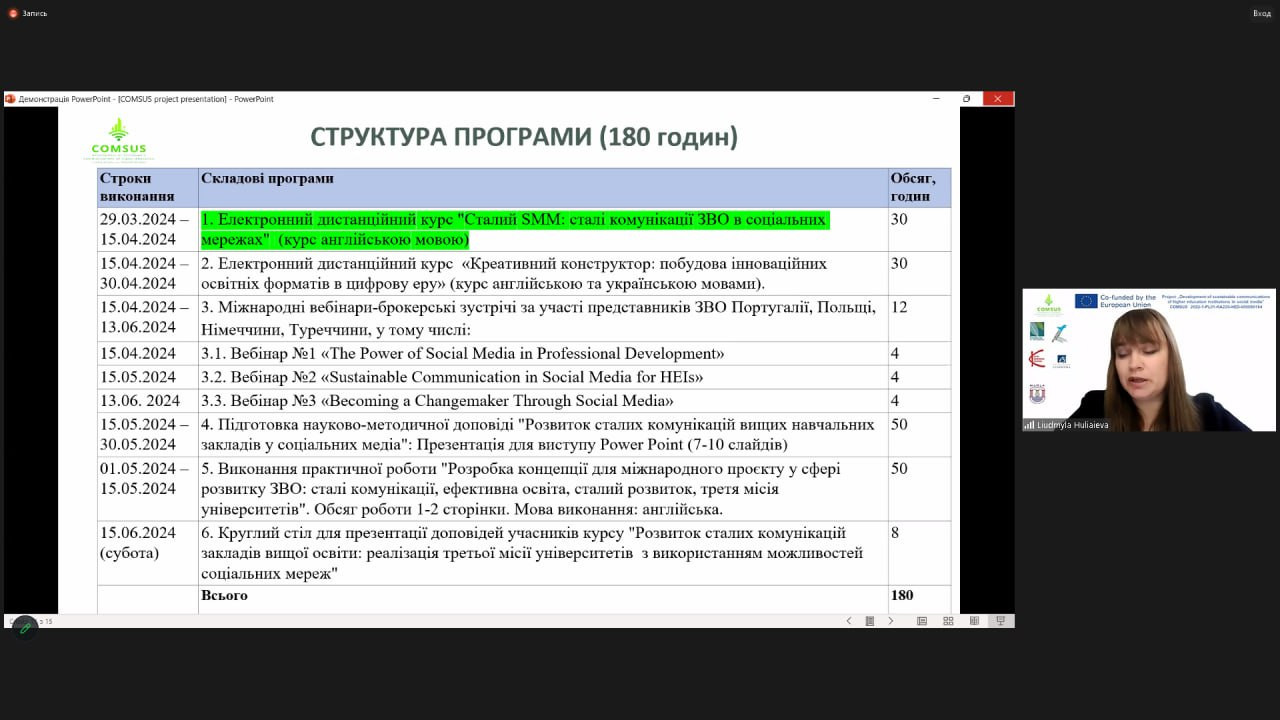This screenshot has height=720, width=1280.
Task: Click the total hours value "180"
Action: 902,595
